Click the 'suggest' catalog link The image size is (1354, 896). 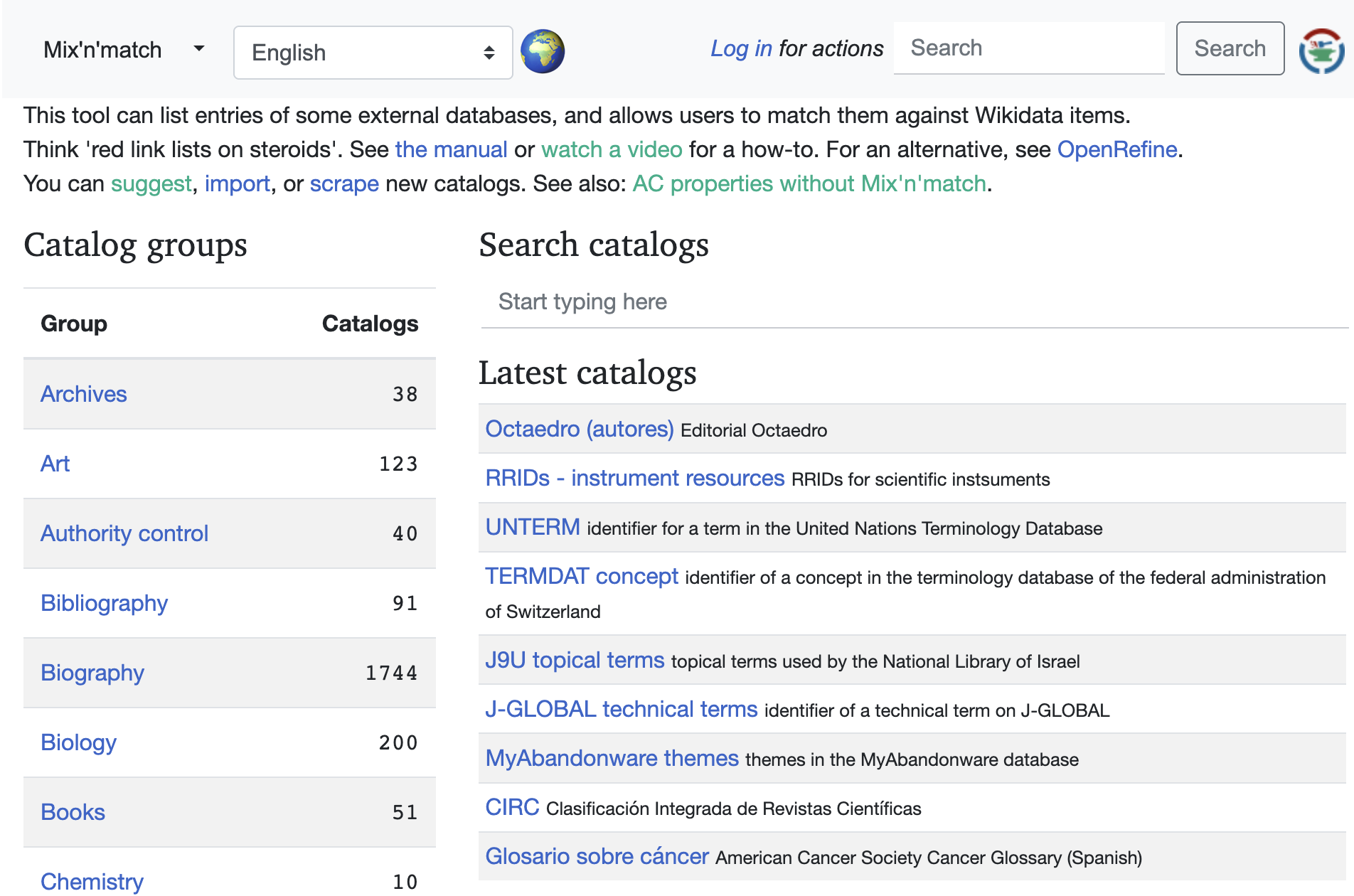pyautogui.click(x=151, y=183)
